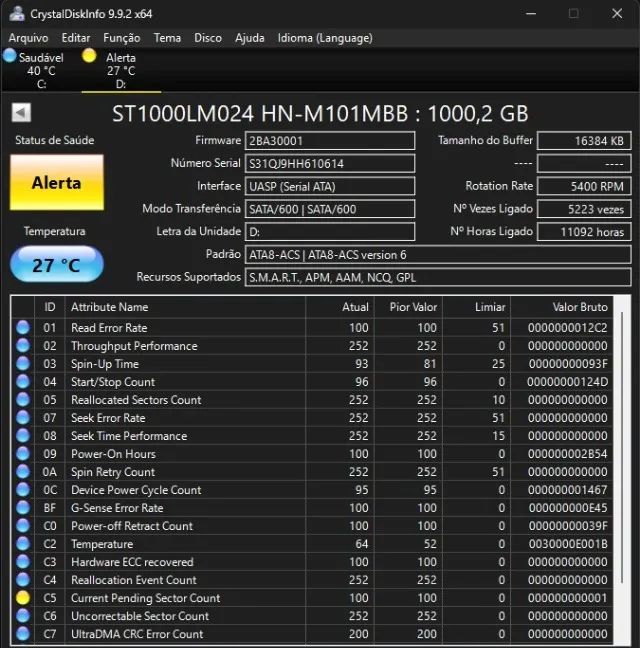Click the Nº Horas Ligado value 11092 horas
The image size is (640, 648).
584,231
